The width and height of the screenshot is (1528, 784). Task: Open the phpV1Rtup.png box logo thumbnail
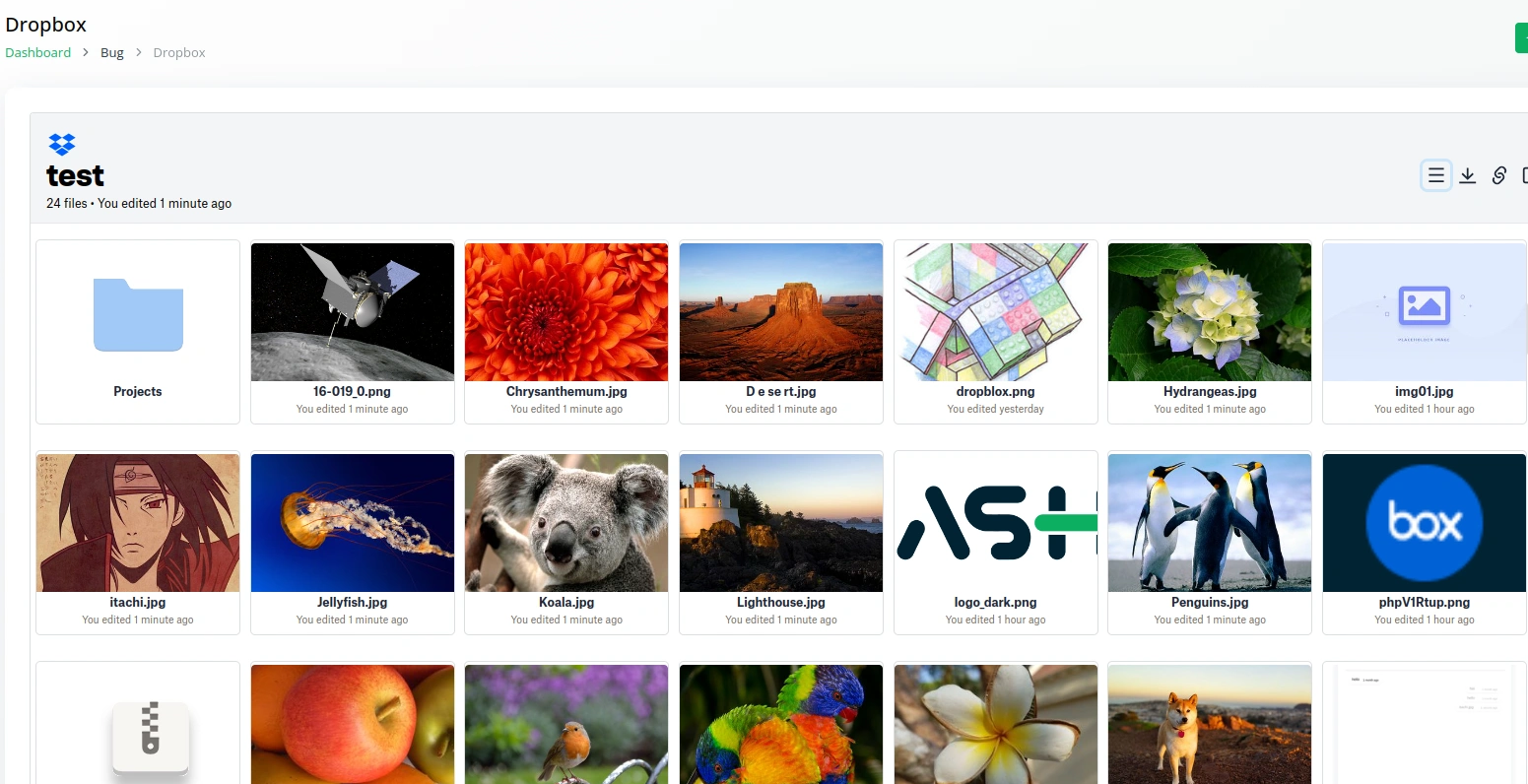click(1425, 523)
